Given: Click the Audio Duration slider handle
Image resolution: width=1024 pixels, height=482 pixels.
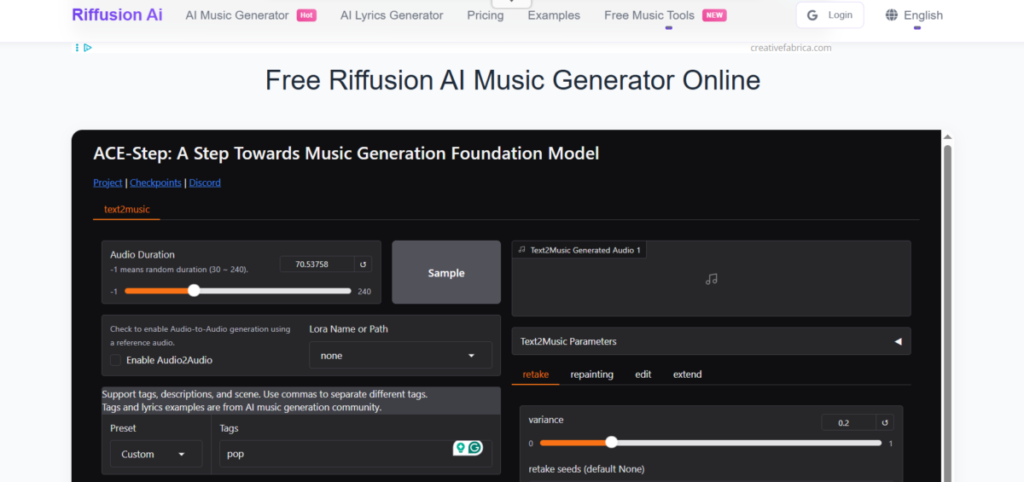Looking at the screenshot, I should point(194,291).
